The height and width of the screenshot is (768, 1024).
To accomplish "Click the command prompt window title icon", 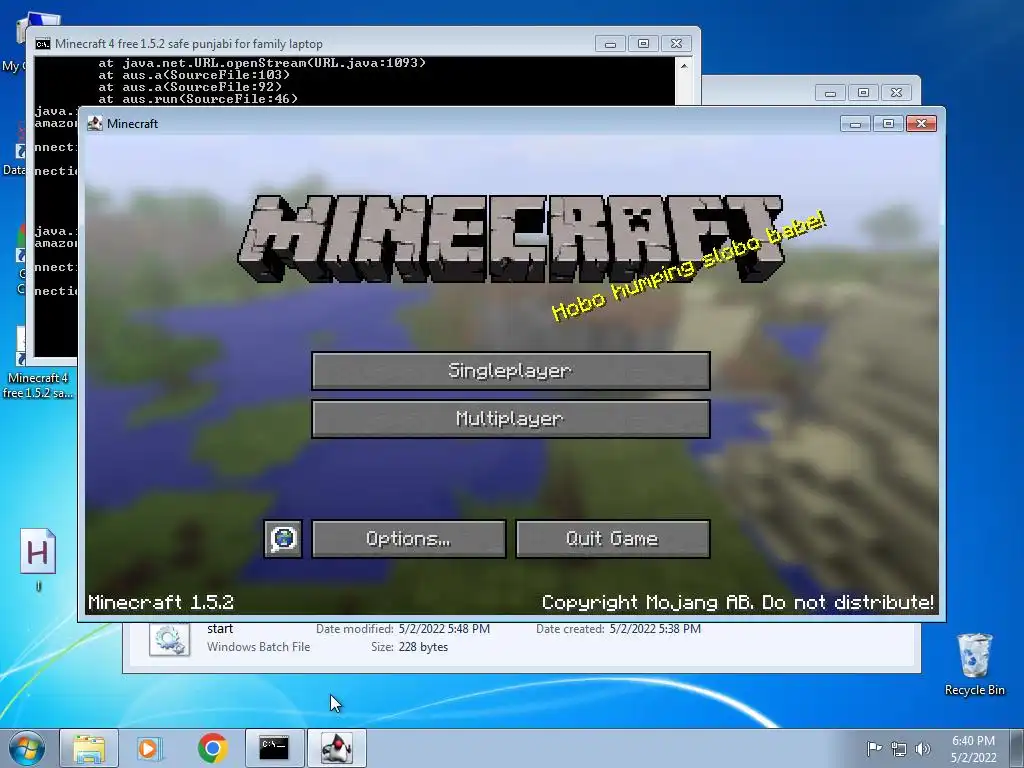I will [43, 44].
